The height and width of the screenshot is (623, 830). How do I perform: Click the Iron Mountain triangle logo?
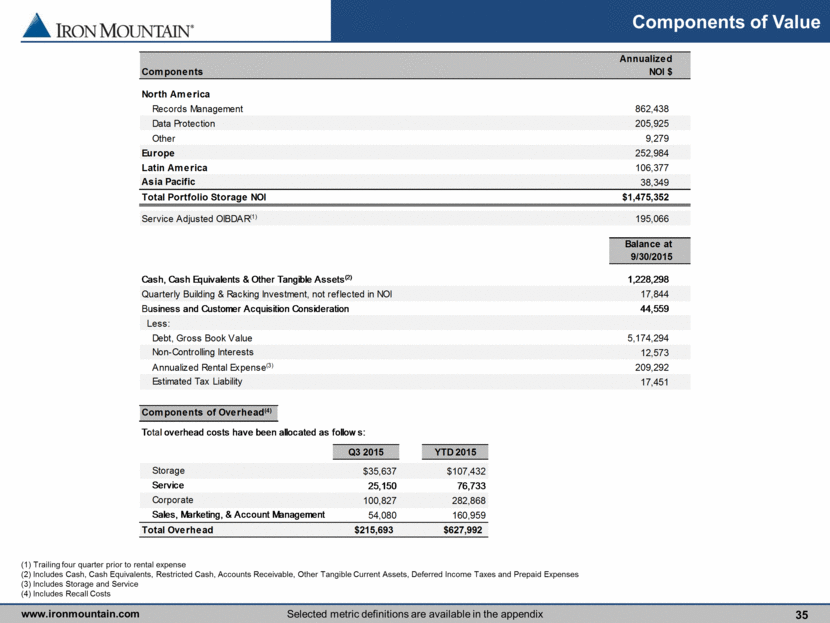36,26
